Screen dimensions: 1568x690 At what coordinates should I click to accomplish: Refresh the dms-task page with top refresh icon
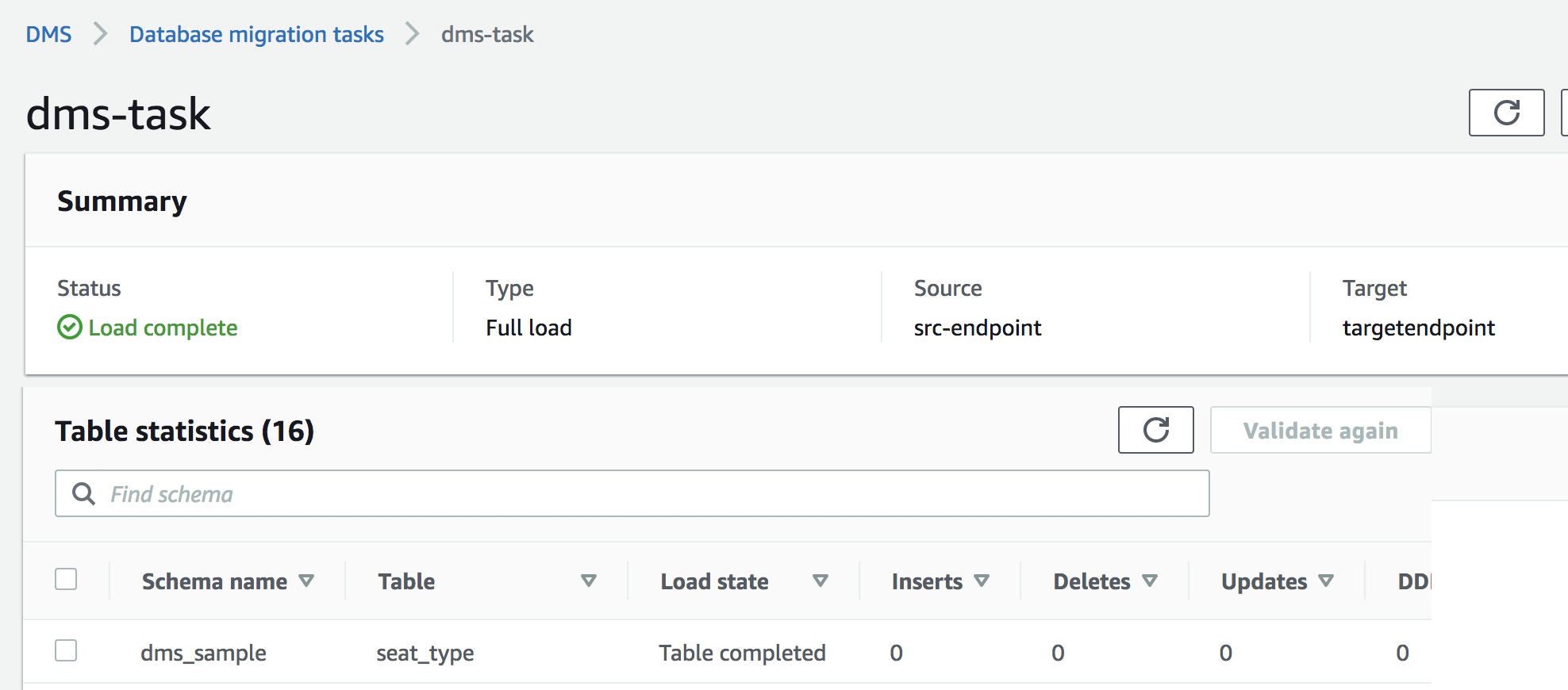coord(1506,113)
